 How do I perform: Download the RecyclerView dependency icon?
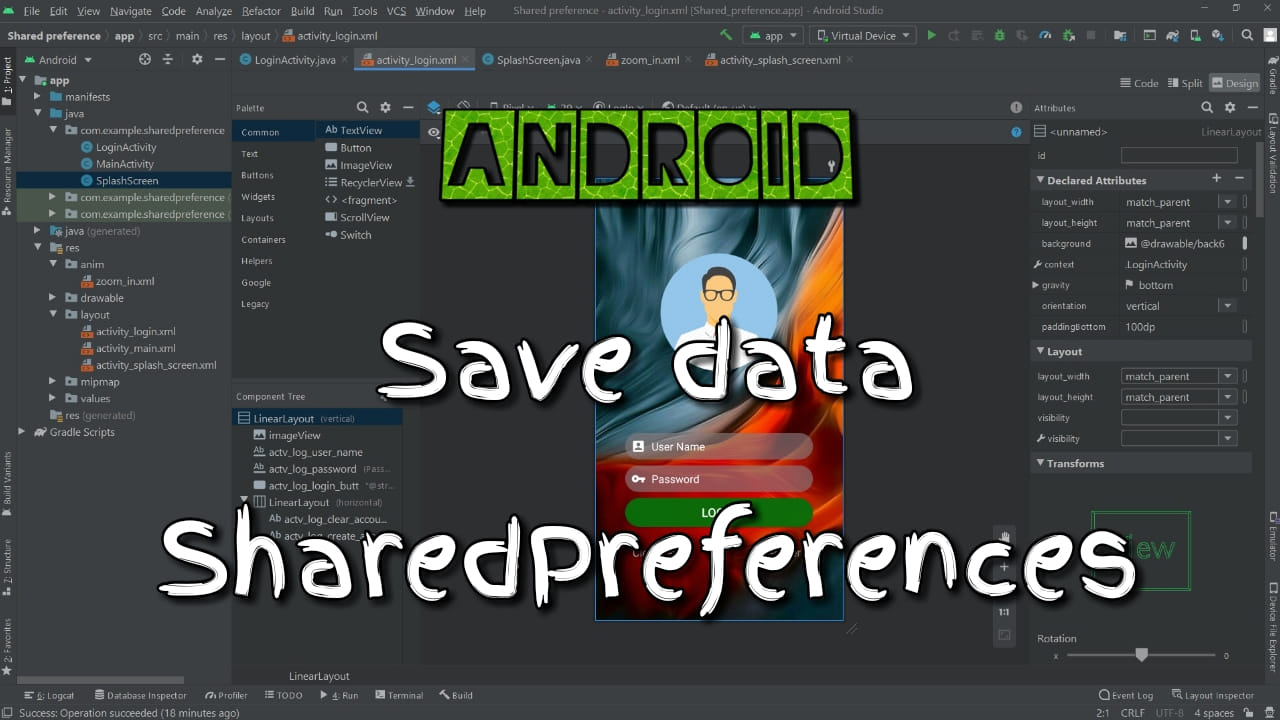coord(410,182)
